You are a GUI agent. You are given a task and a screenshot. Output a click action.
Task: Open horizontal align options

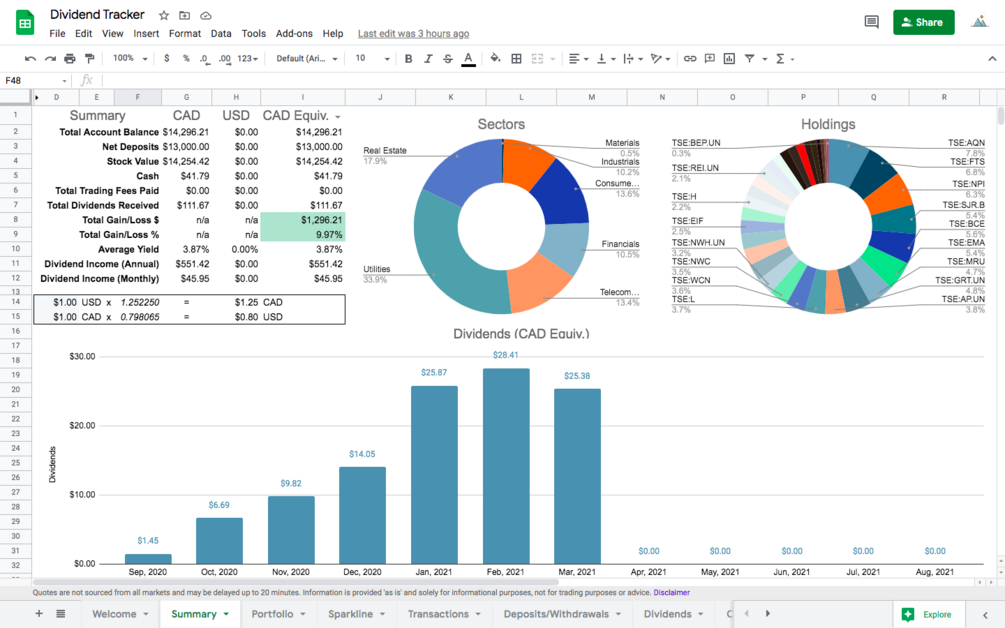[x=578, y=58]
